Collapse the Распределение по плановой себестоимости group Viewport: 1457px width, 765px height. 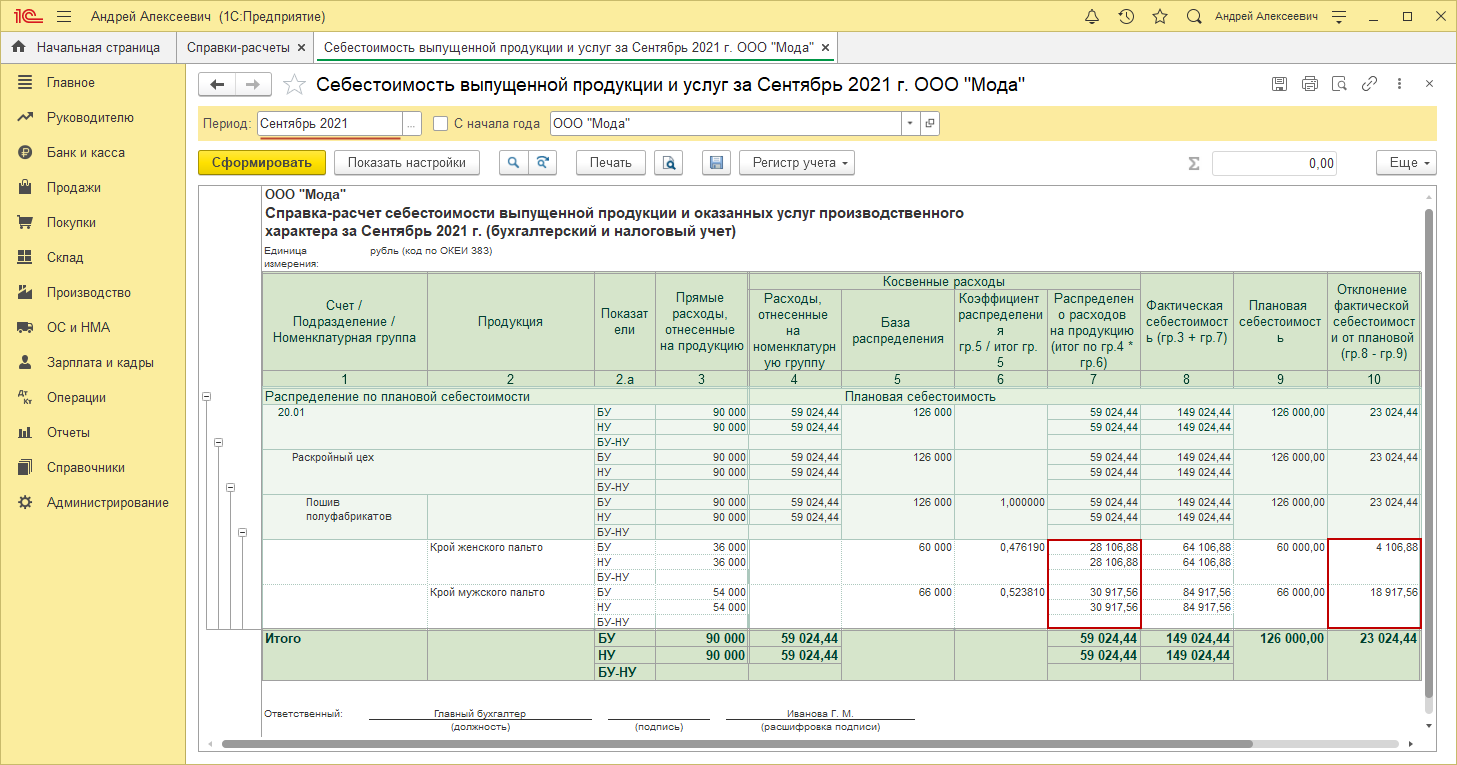(x=207, y=397)
